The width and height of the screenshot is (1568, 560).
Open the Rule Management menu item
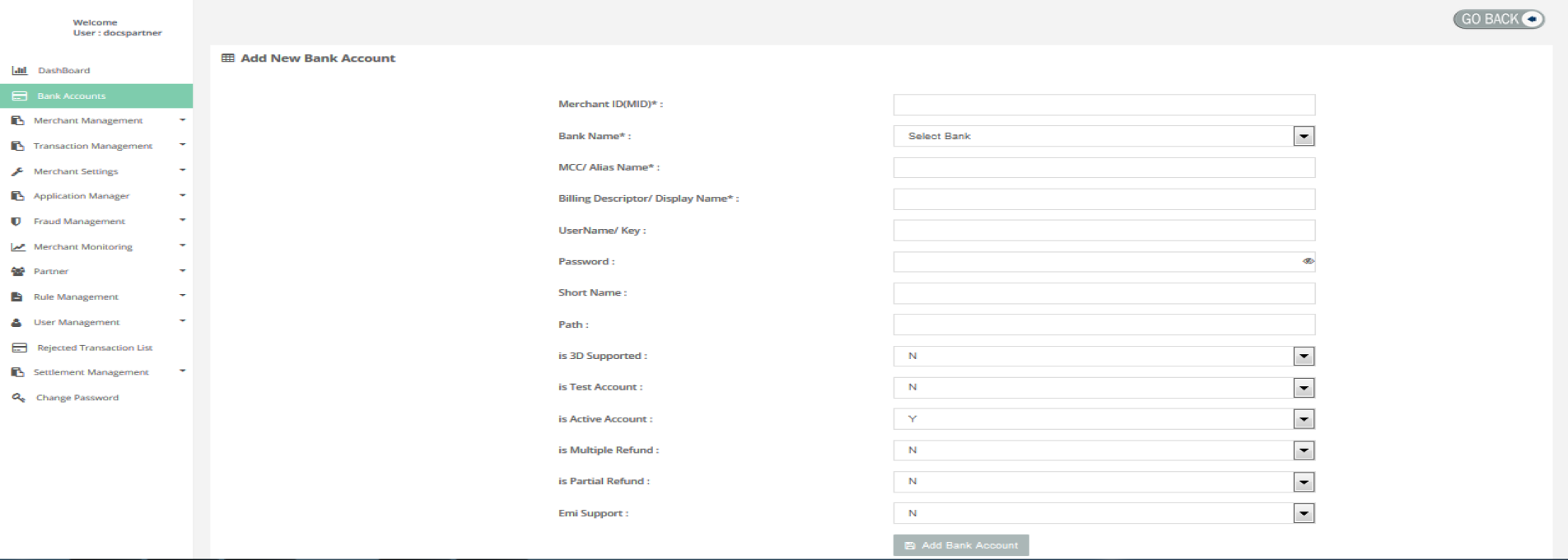click(x=76, y=296)
